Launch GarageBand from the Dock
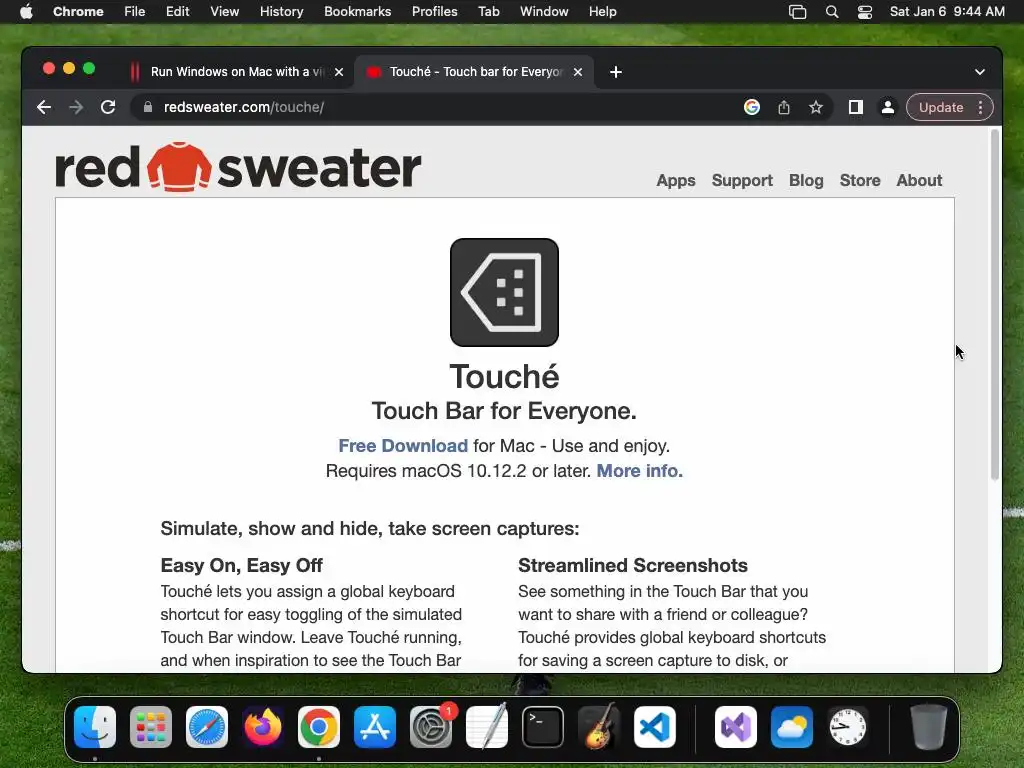This screenshot has height=768, width=1024. point(599,727)
